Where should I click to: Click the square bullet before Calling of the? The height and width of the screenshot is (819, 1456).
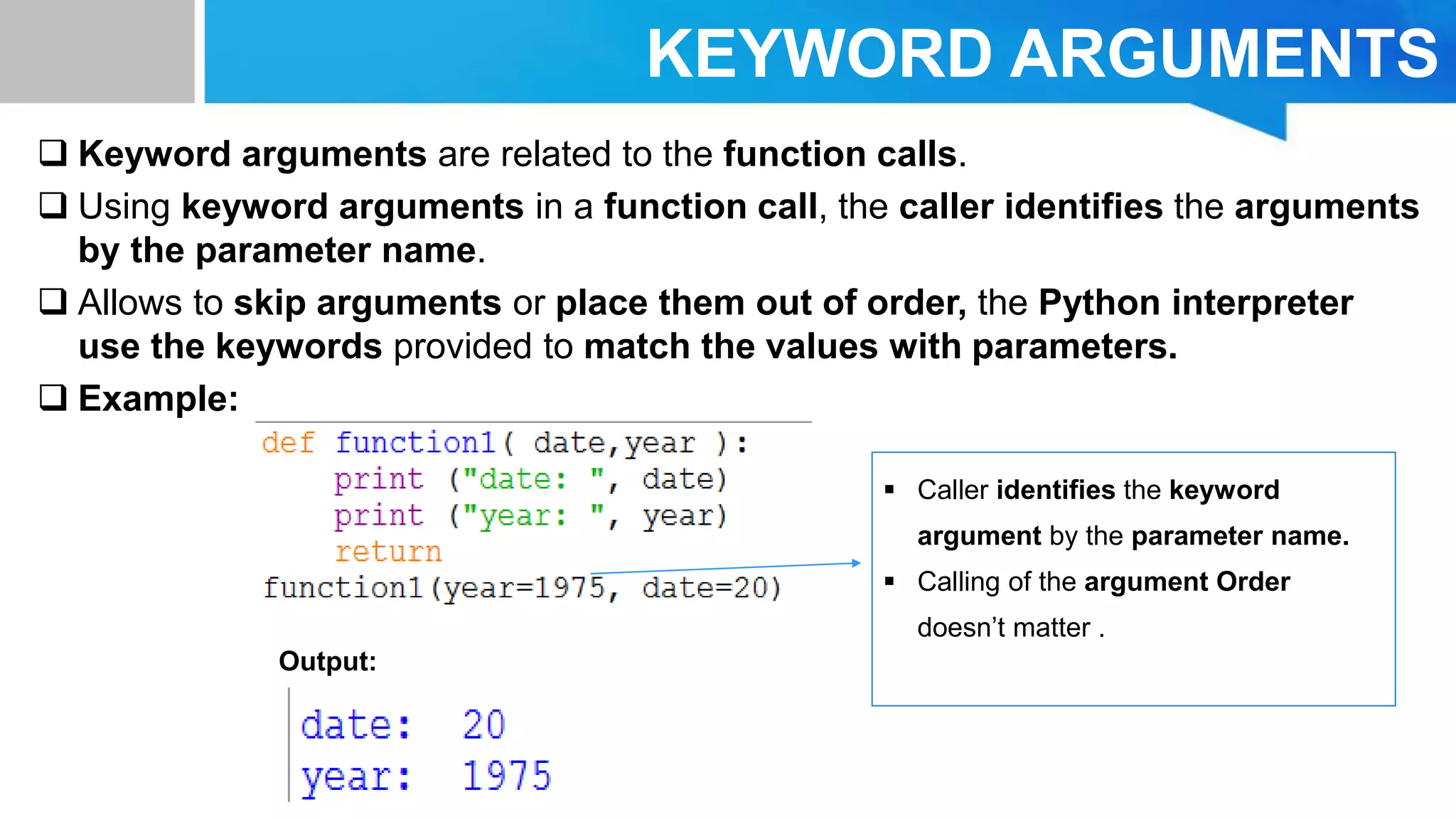point(889,581)
